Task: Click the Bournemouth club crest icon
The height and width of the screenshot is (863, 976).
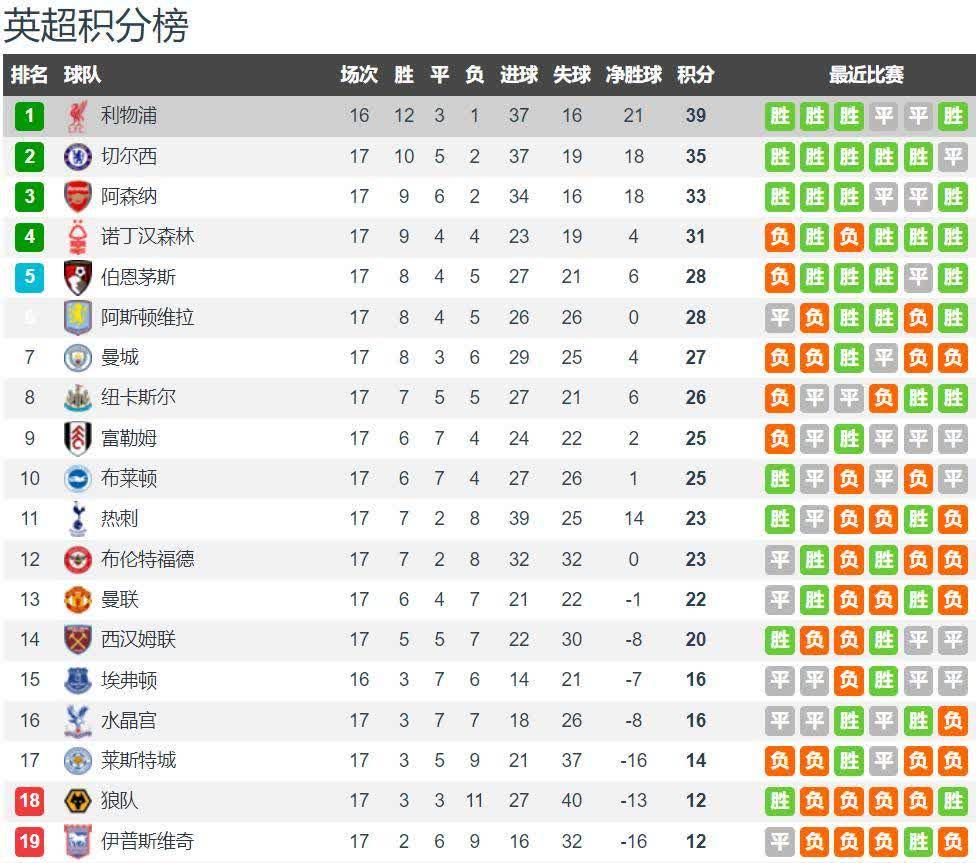Action: click(77, 277)
